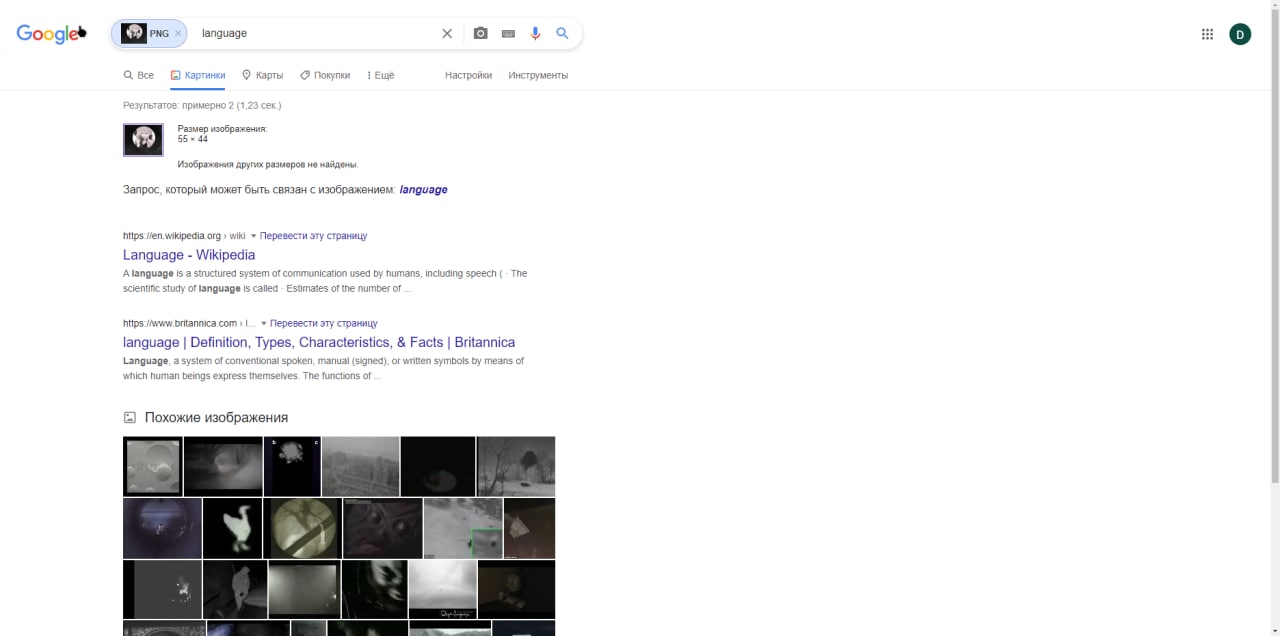
Task: Click the www.britannica.com URL text
Action: 180,323
